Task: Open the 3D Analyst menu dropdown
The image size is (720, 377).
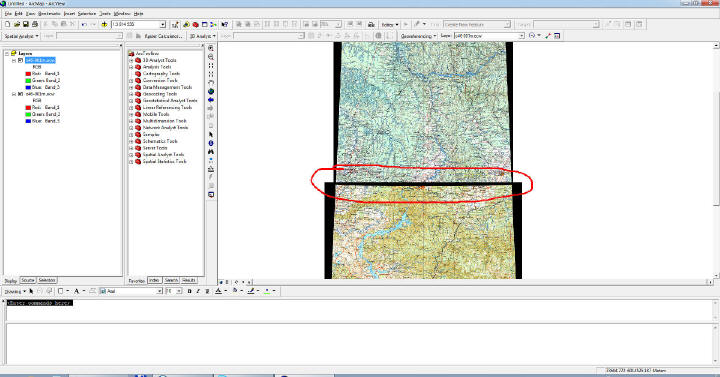Action: 202,36
